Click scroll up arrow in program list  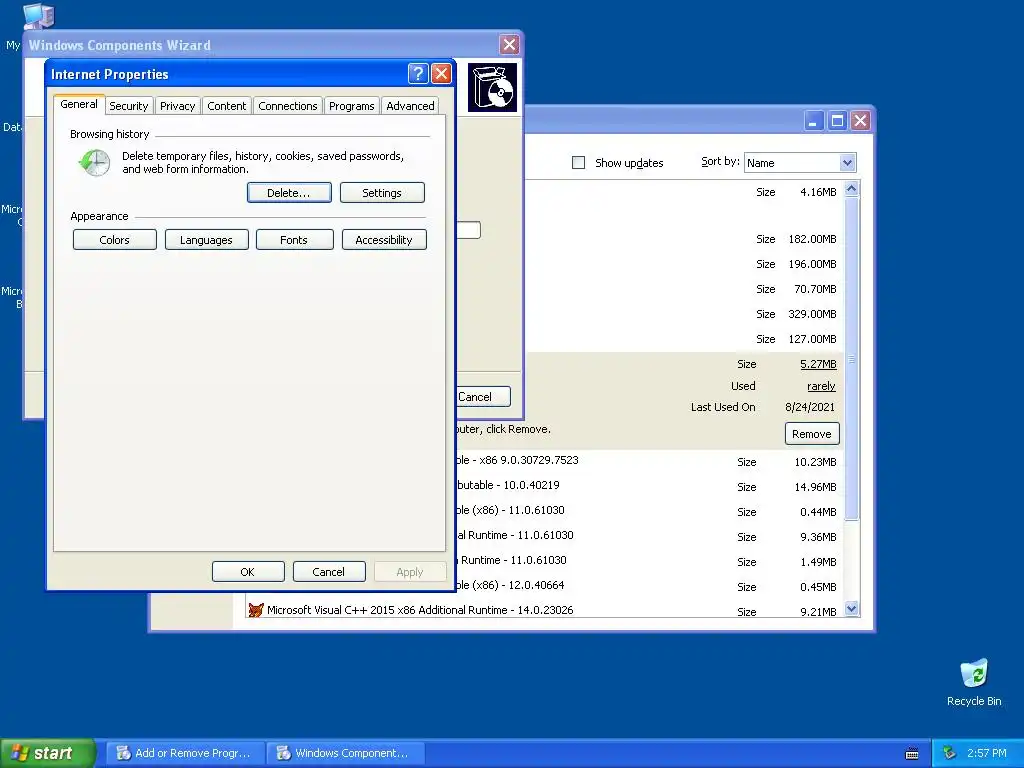click(x=851, y=189)
